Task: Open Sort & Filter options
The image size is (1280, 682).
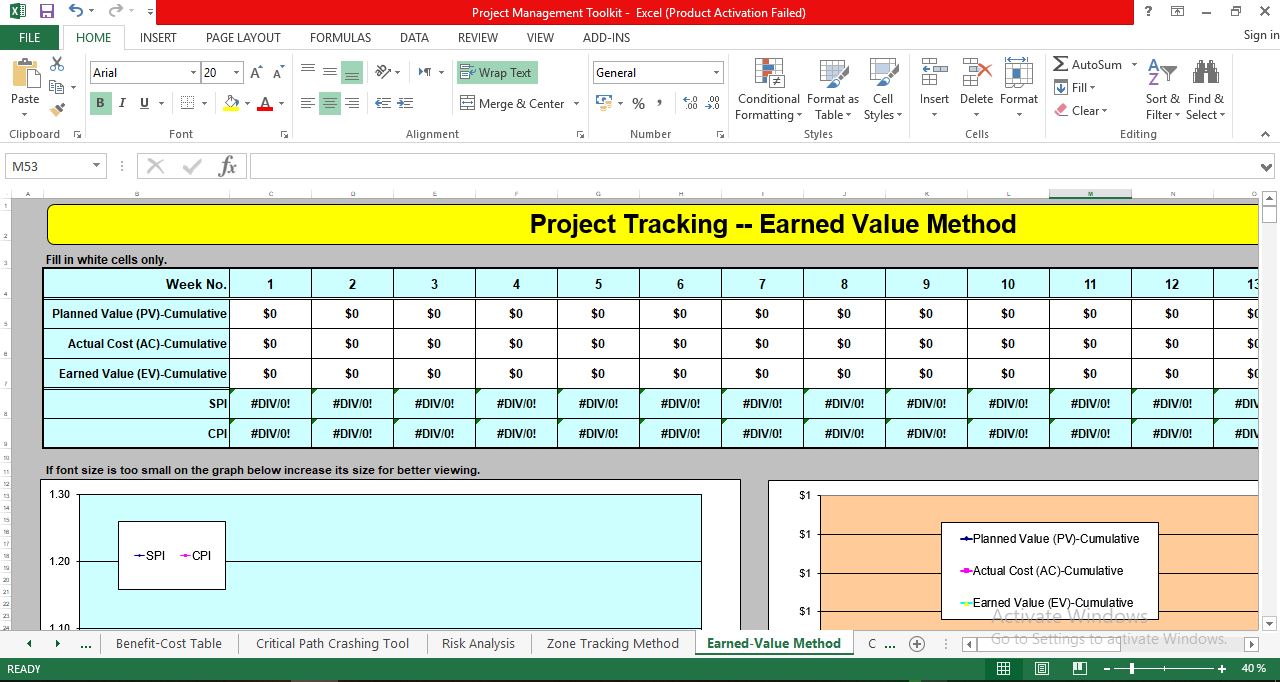Action: coord(1162,90)
